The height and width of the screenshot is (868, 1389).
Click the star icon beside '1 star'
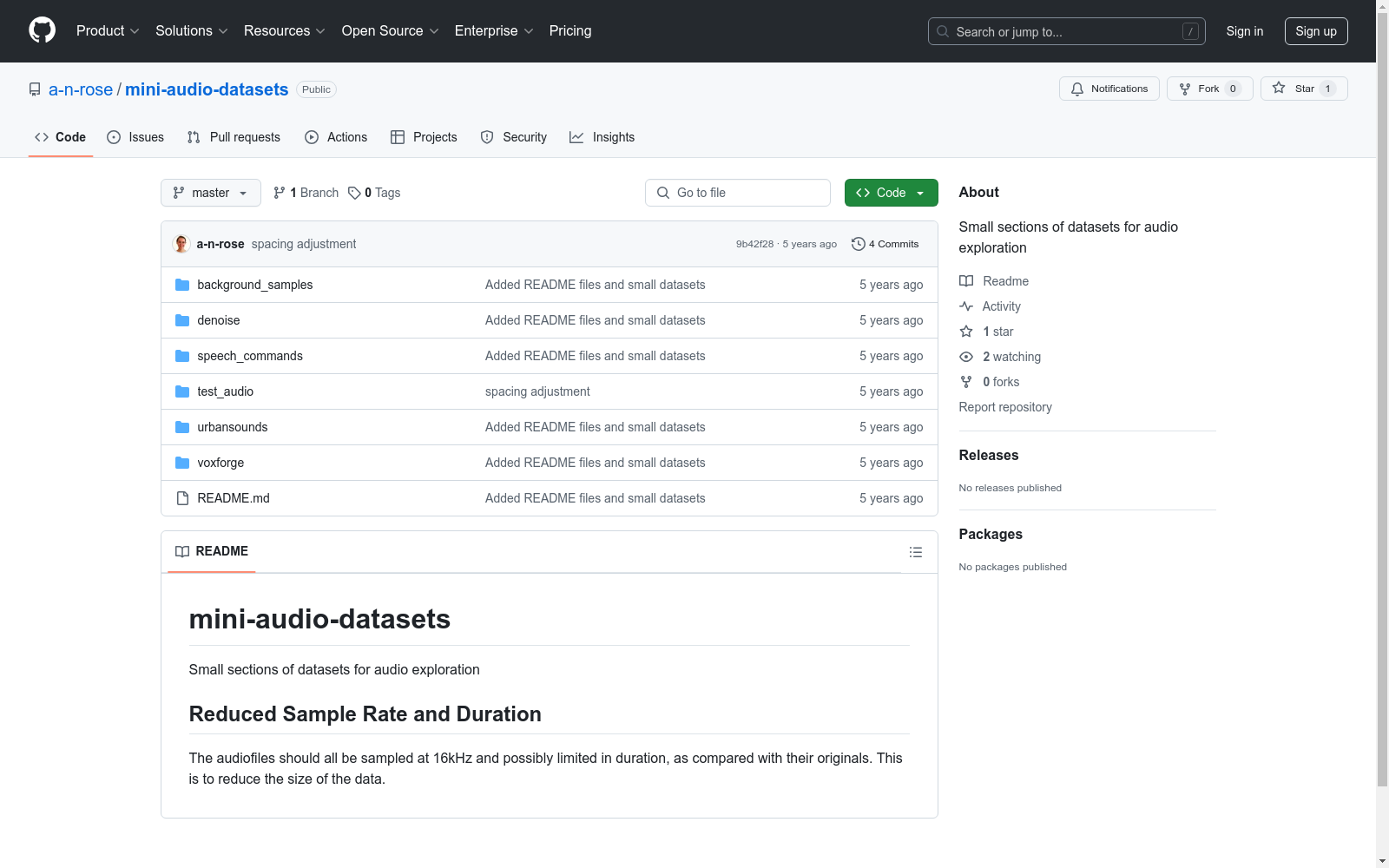point(966,332)
